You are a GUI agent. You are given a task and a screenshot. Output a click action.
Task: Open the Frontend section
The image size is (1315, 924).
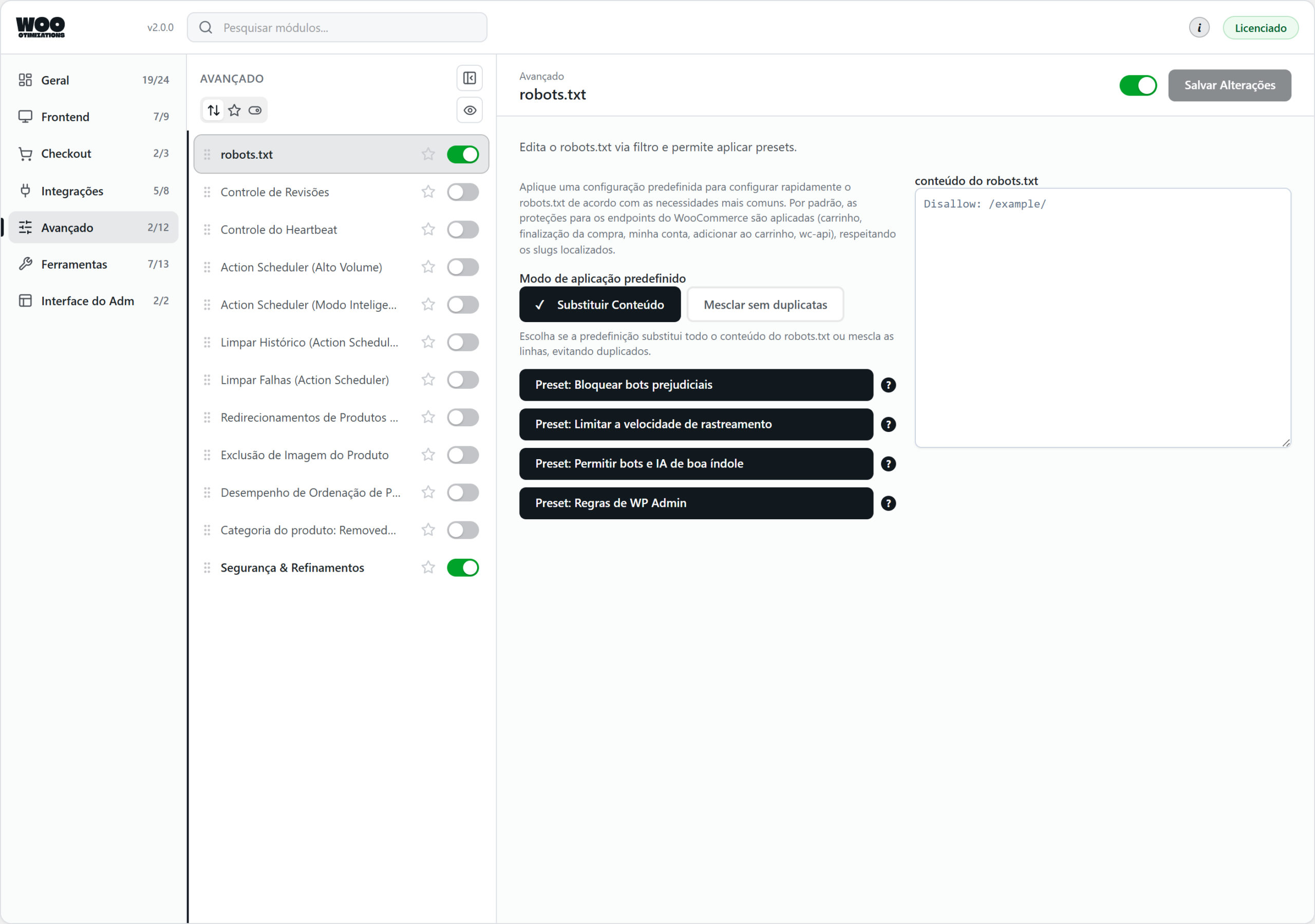click(x=93, y=117)
